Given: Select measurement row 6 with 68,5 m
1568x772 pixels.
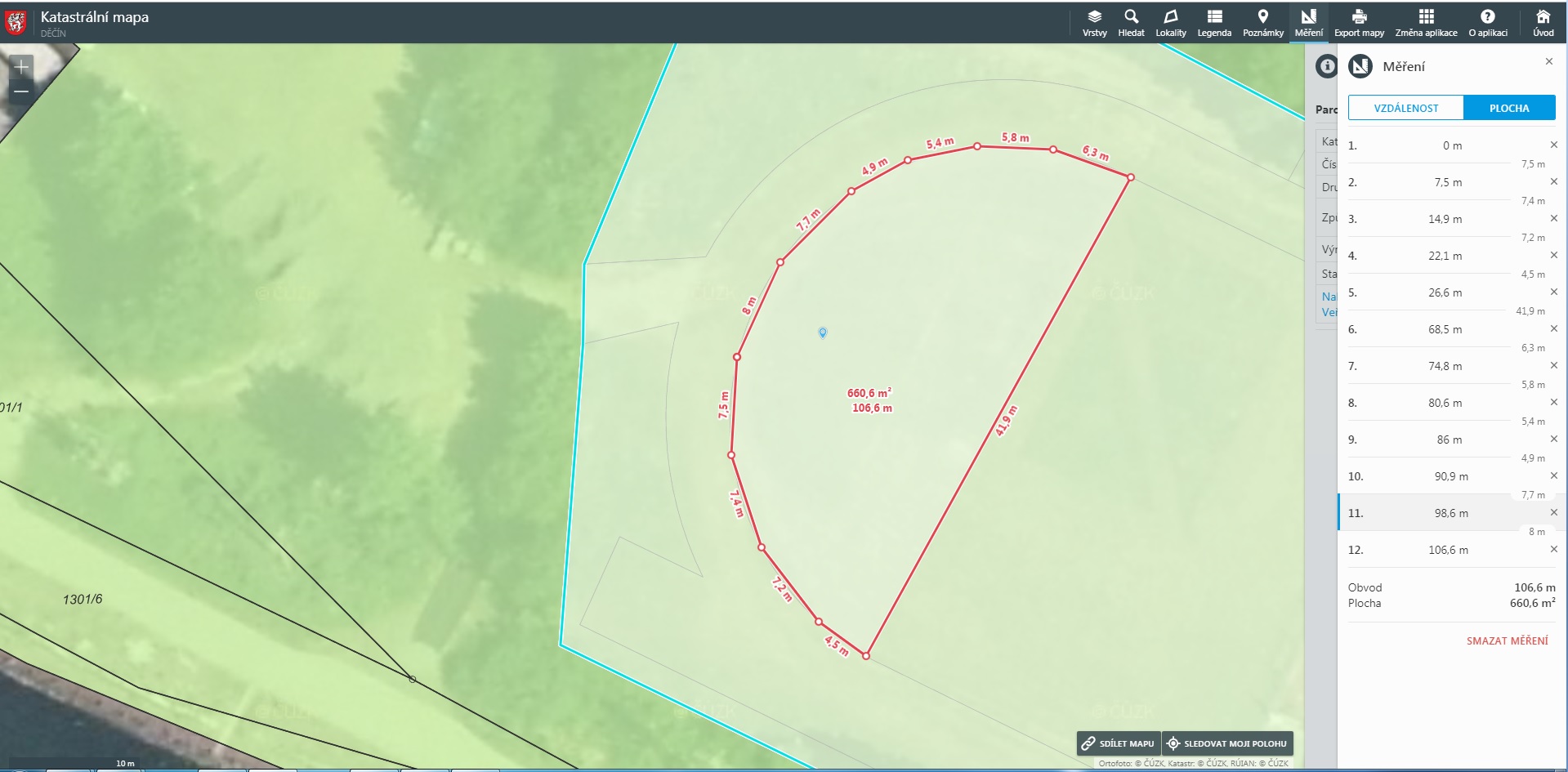Looking at the screenshot, I should [1445, 329].
